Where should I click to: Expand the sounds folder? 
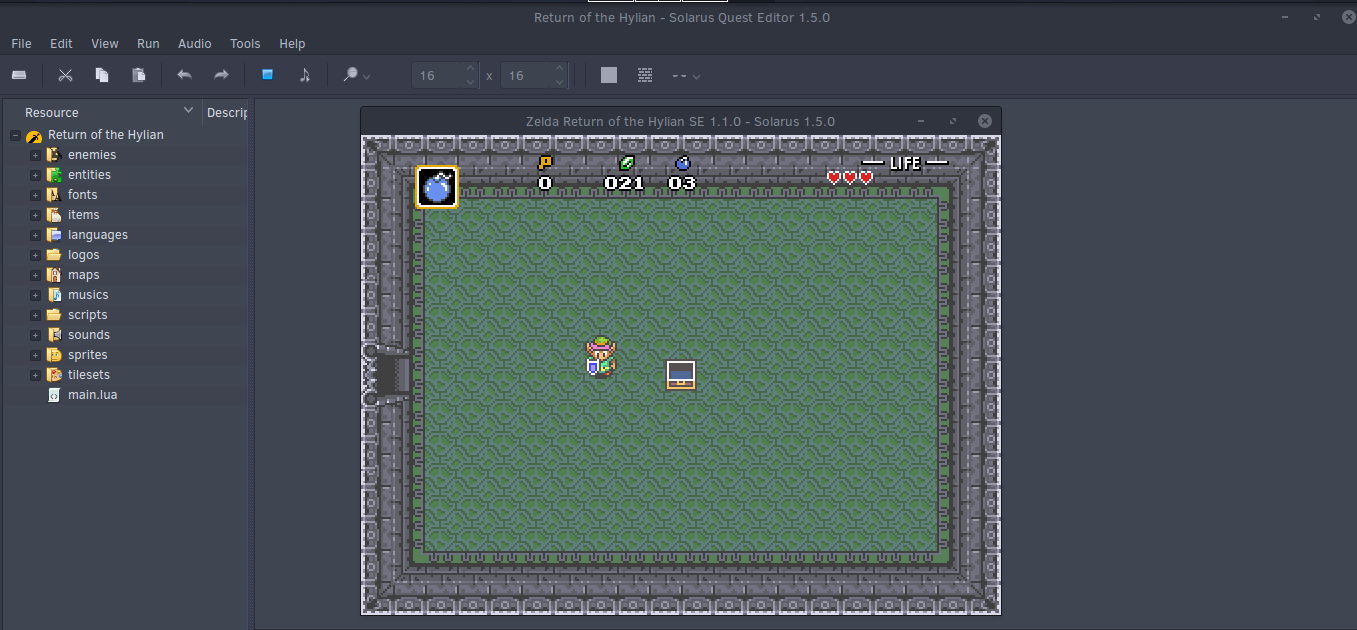[x=35, y=335]
